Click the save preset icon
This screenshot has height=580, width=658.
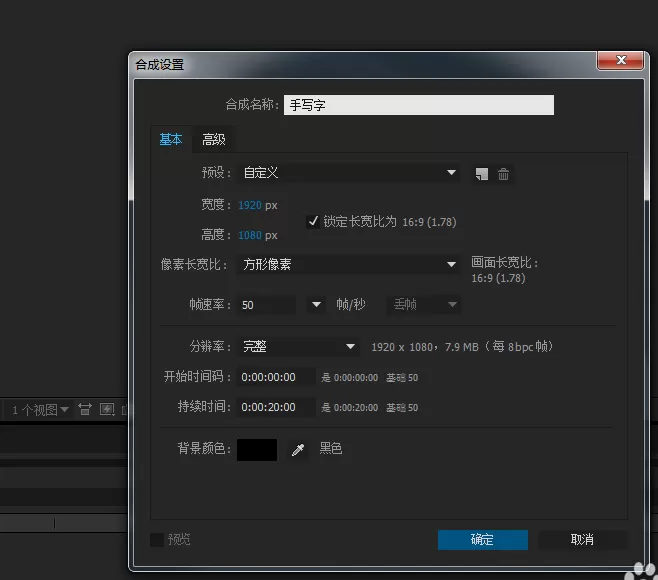[x=482, y=174]
